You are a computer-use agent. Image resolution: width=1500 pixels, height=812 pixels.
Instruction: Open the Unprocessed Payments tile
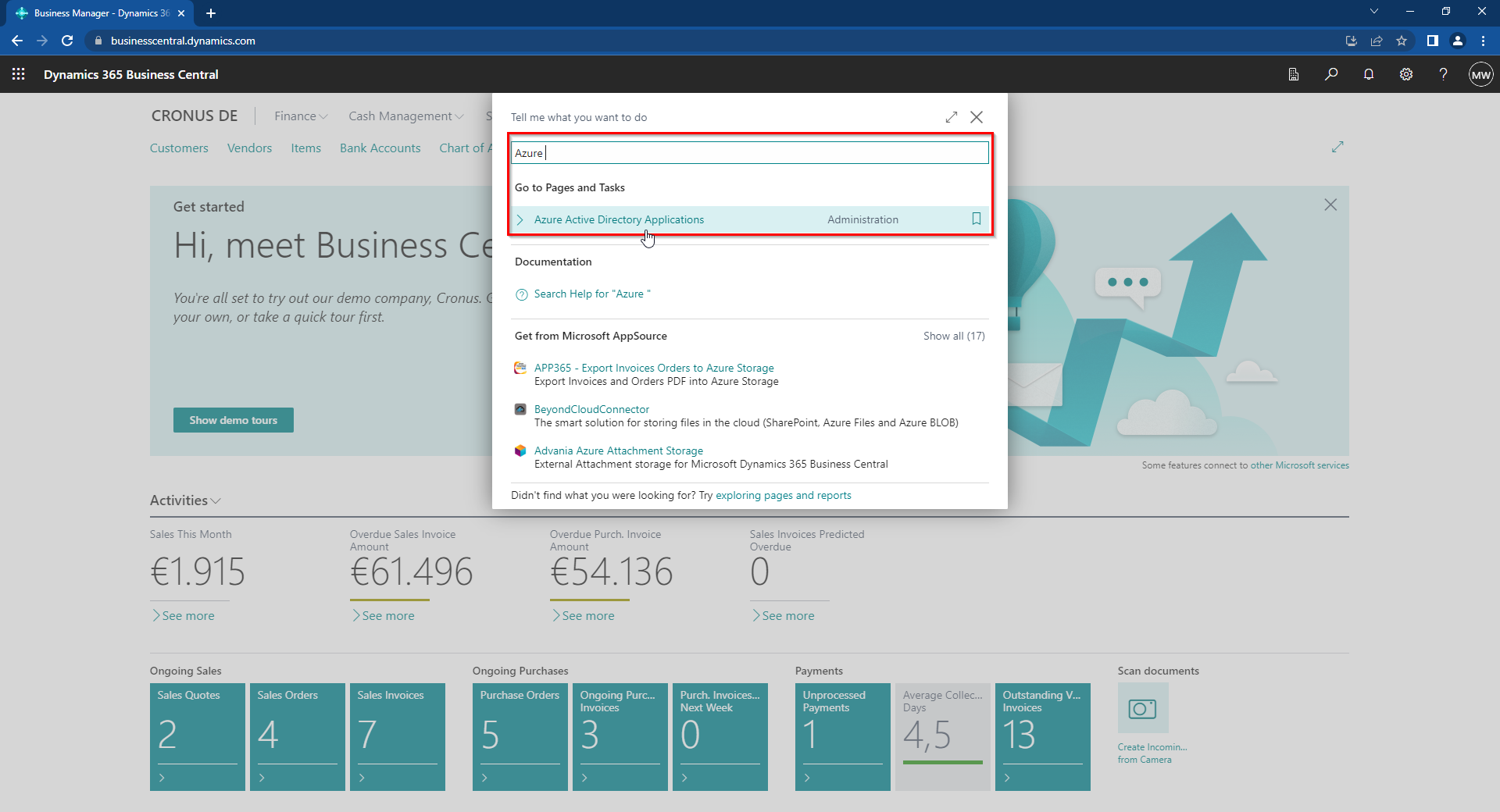pos(843,737)
